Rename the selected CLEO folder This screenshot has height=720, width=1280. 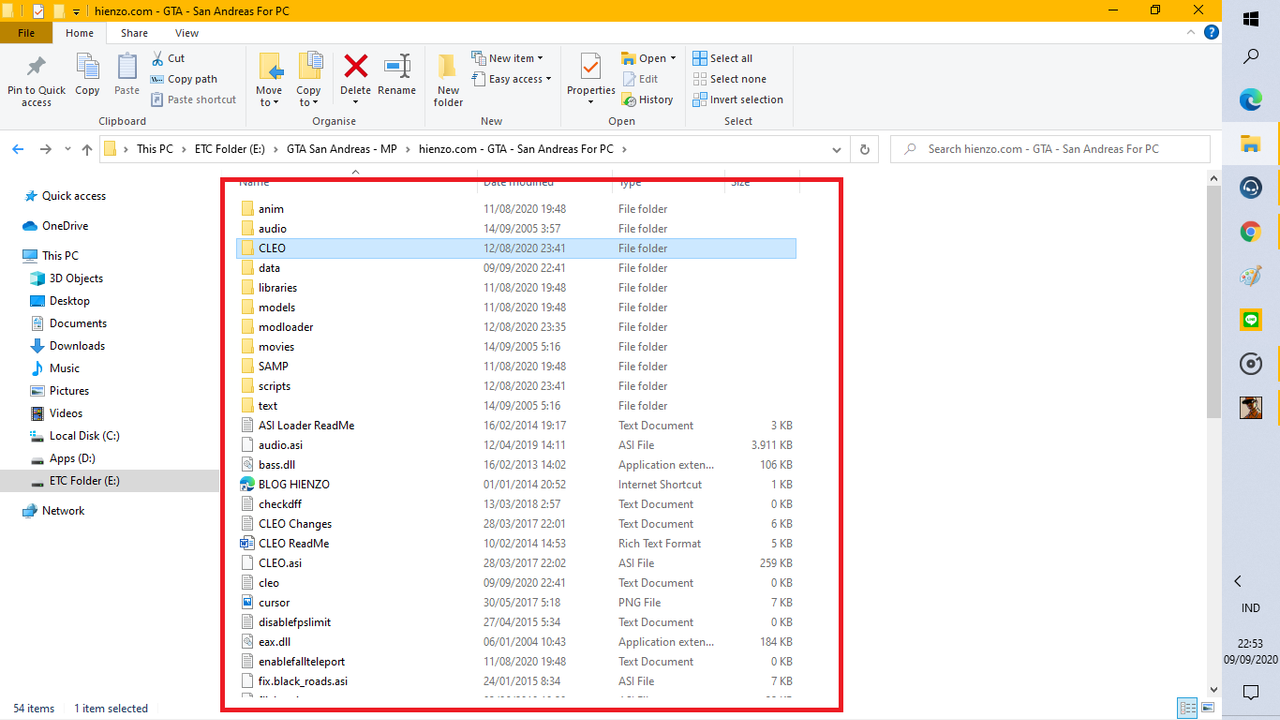coord(397,76)
